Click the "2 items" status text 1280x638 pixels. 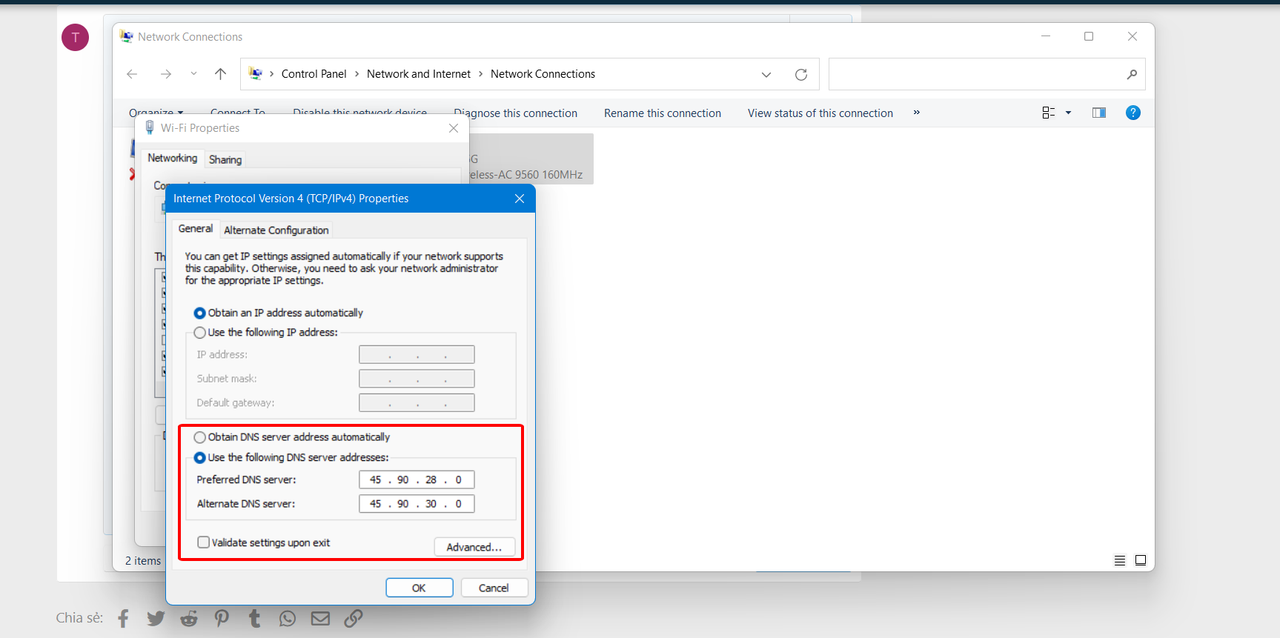click(143, 561)
